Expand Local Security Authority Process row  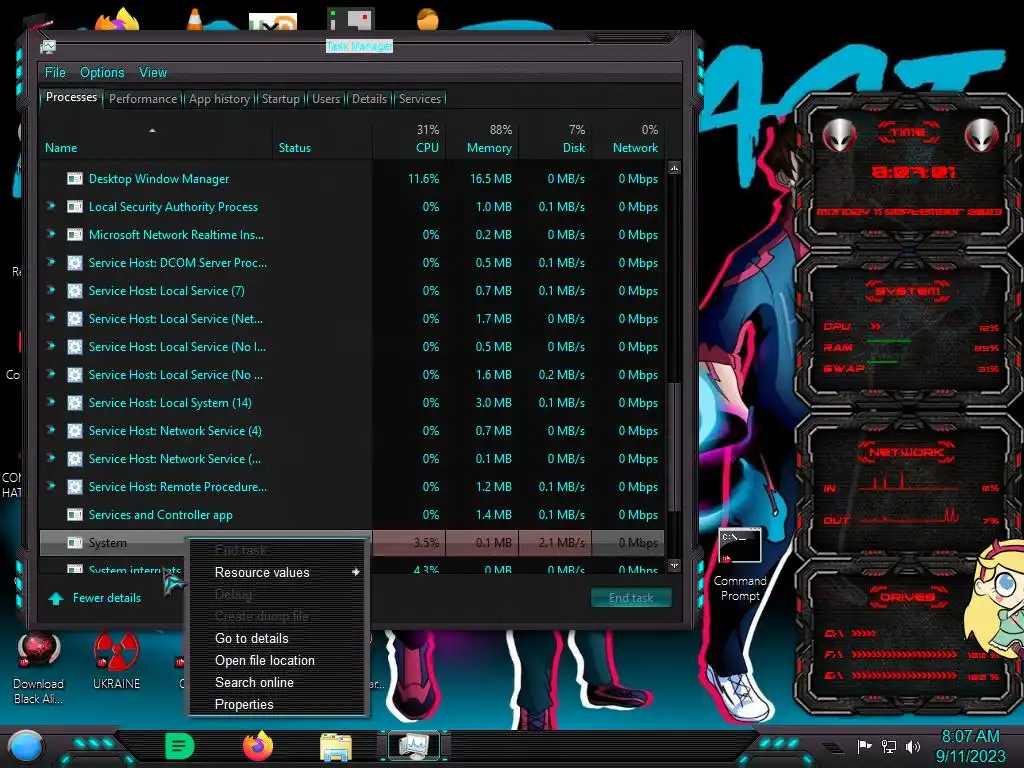51,206
